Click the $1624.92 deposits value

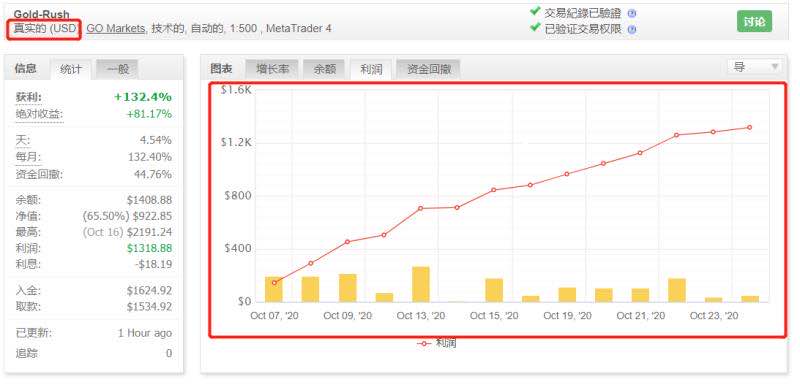click(149, 291)
